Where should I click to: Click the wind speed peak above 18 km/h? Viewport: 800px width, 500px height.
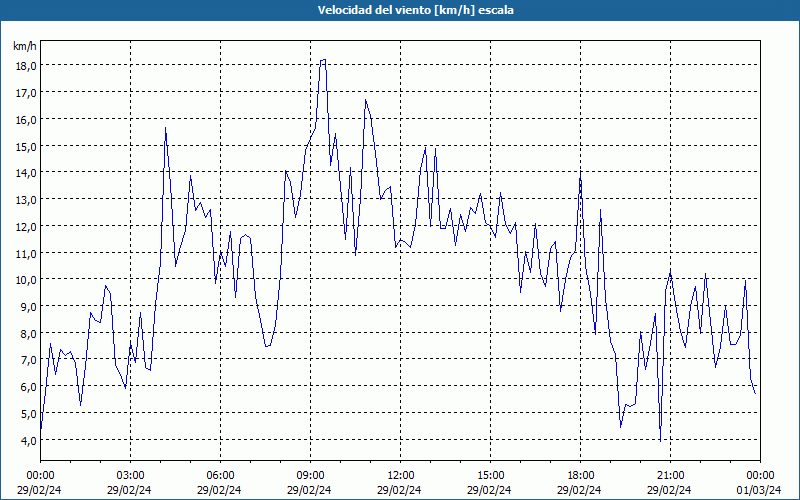click(x=323, y=60)
